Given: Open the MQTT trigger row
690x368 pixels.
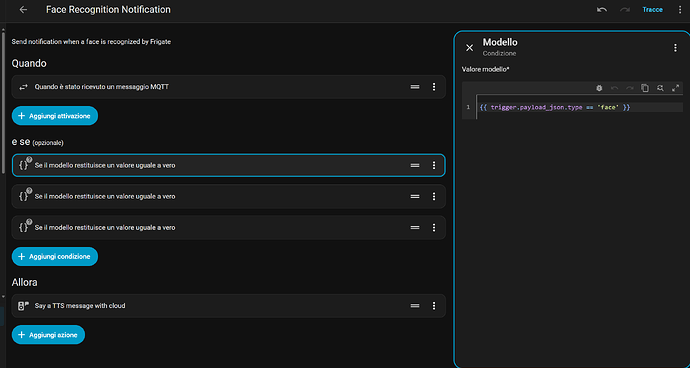Looking at the screenshot, I should (228, 87).
